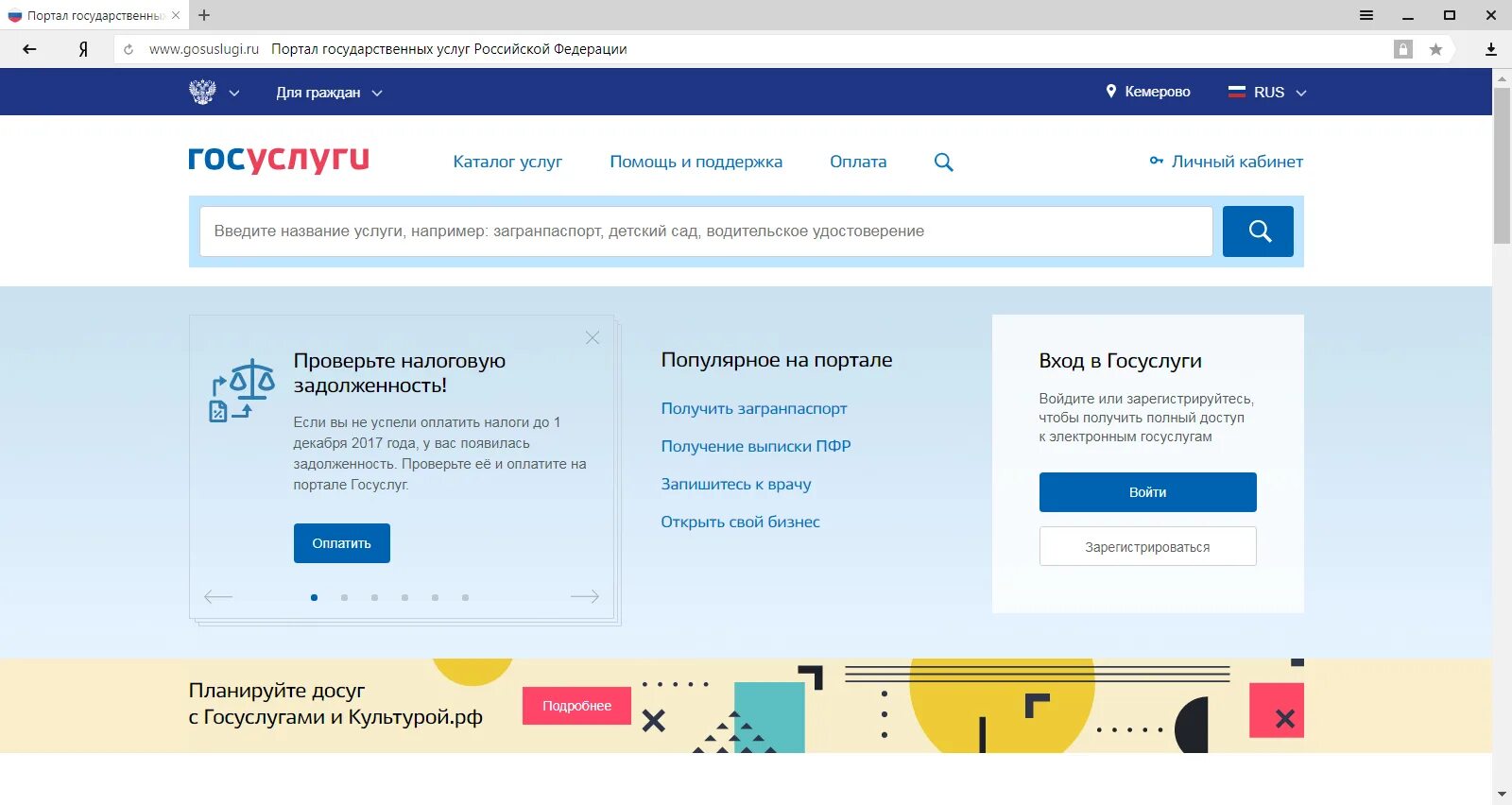Open the Оплата menu item

click(858, 162)
